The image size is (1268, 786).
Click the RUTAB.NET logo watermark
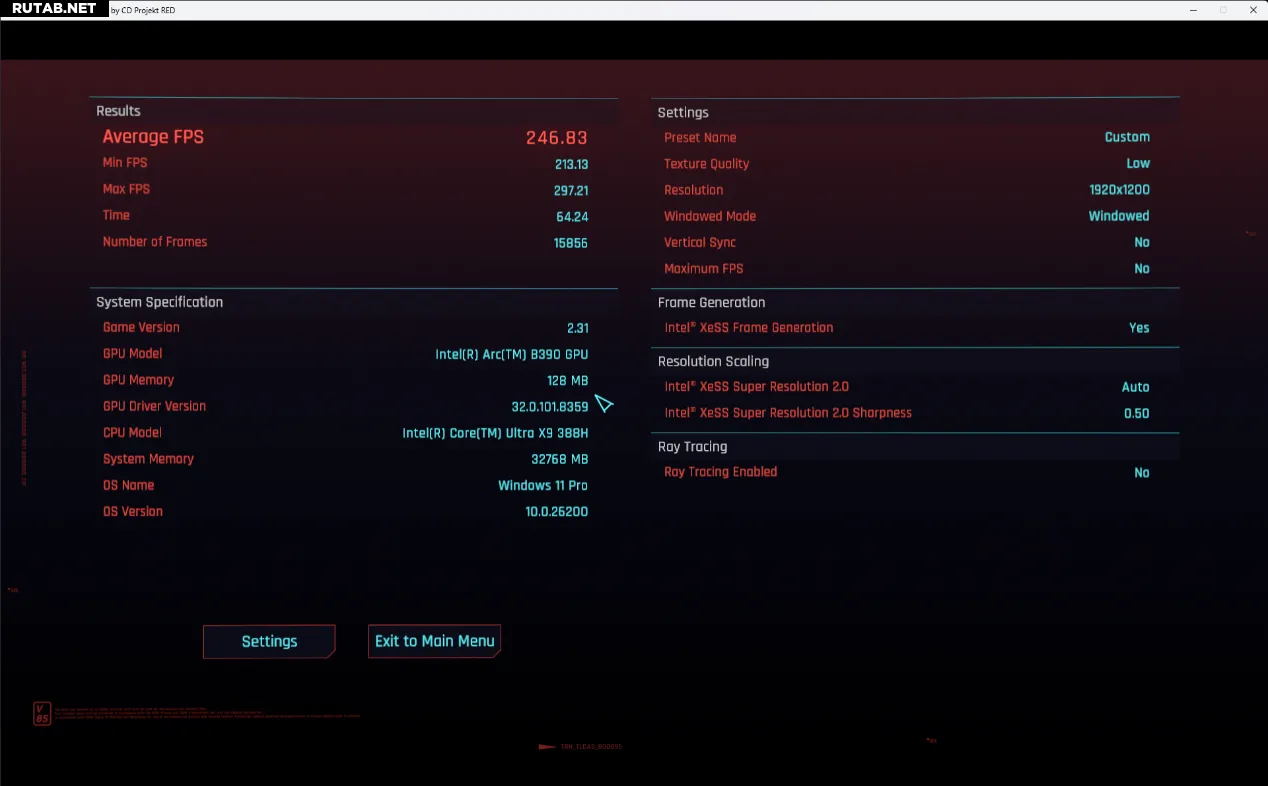point(54,8)
